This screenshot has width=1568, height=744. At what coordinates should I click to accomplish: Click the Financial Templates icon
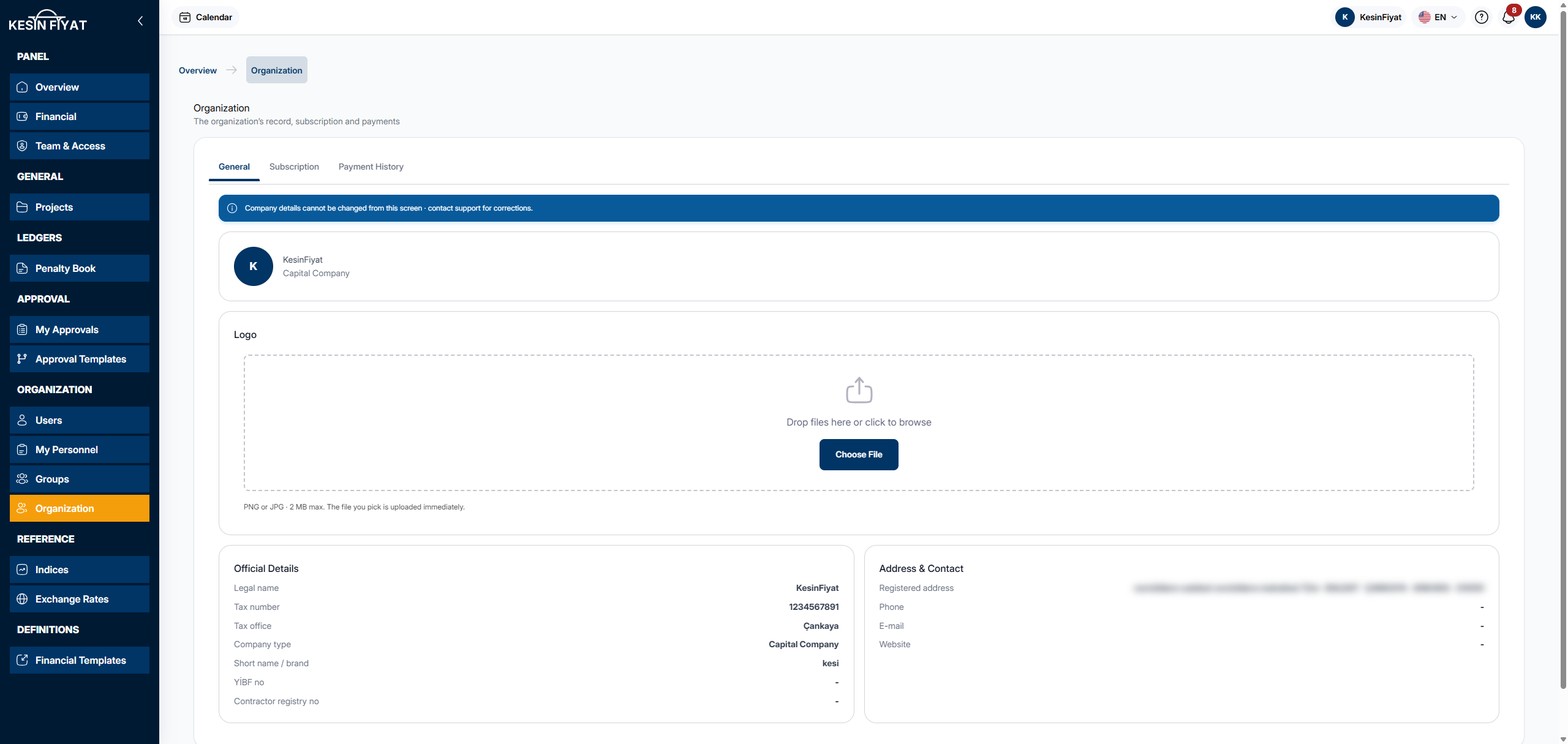[23, 660]
